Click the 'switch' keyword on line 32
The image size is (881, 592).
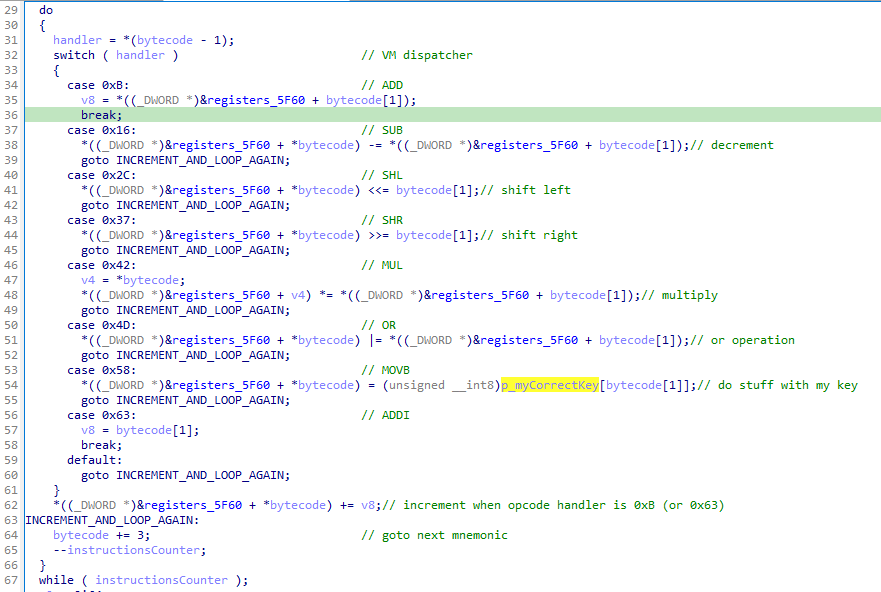[74, 55]
